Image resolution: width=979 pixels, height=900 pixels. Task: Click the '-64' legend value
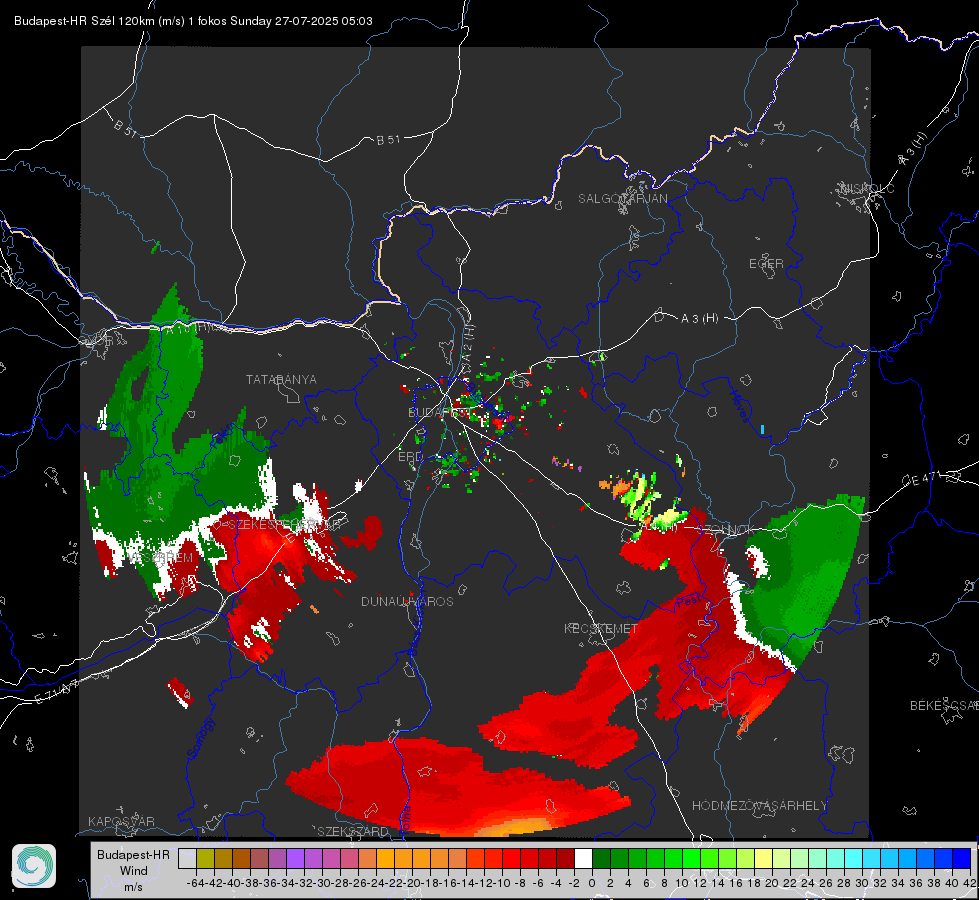196,883
